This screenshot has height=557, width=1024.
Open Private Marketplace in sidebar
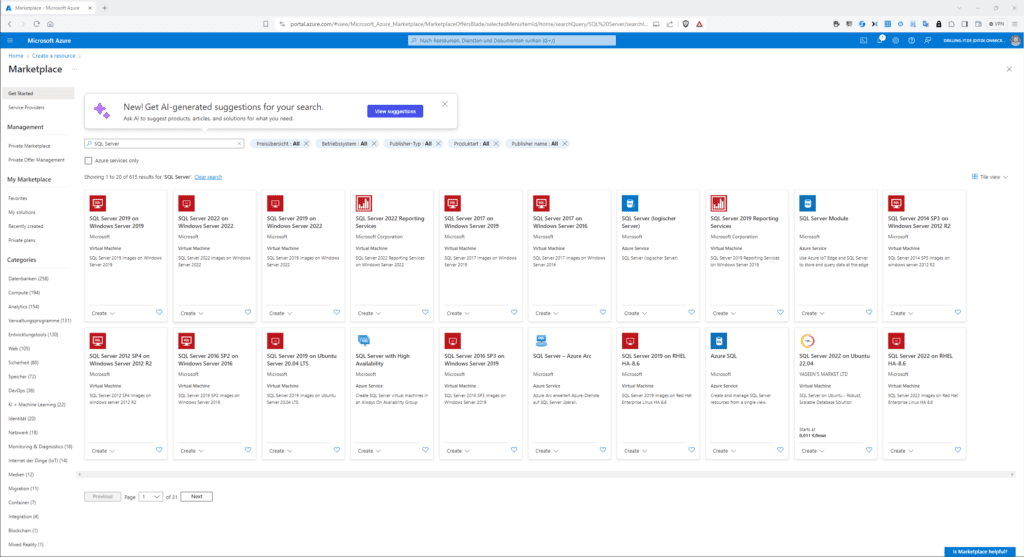pos(29,146)
